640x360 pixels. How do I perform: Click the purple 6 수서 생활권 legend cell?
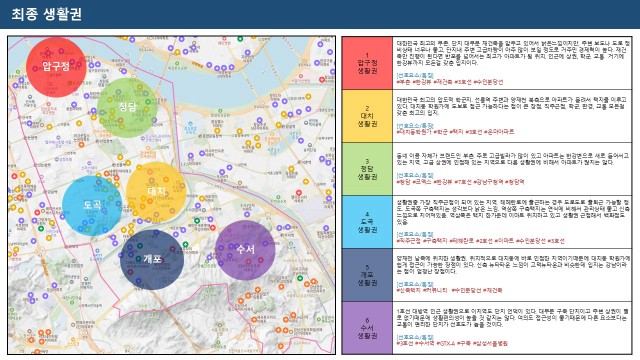[x=367, y=328]
